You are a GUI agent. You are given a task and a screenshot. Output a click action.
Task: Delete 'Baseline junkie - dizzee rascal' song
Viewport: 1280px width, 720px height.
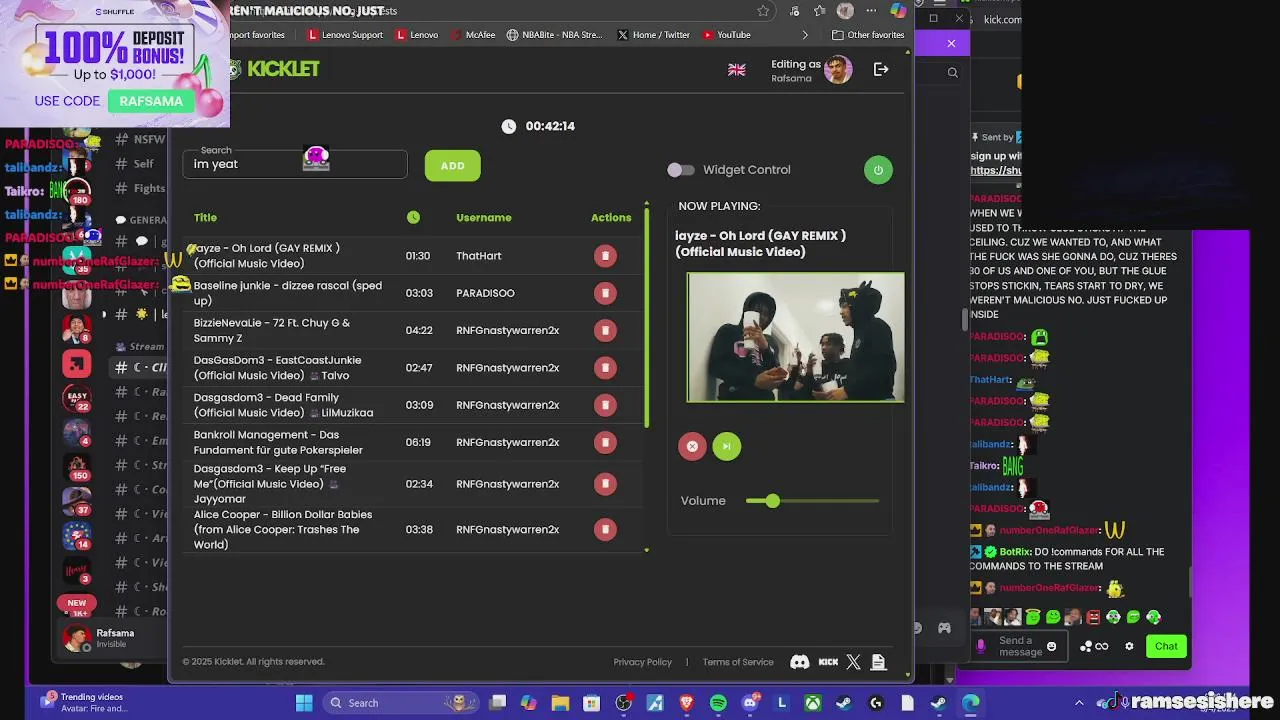pyautogui.click(x=605, y=293)
